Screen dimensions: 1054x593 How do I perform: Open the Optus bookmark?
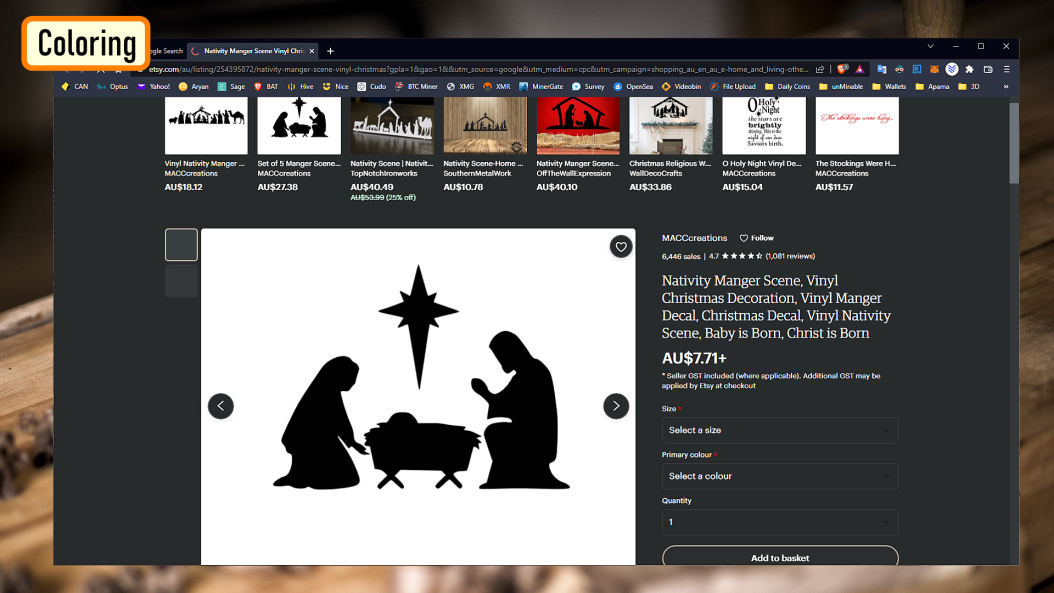pyautogui.click(x=112, y=87)
